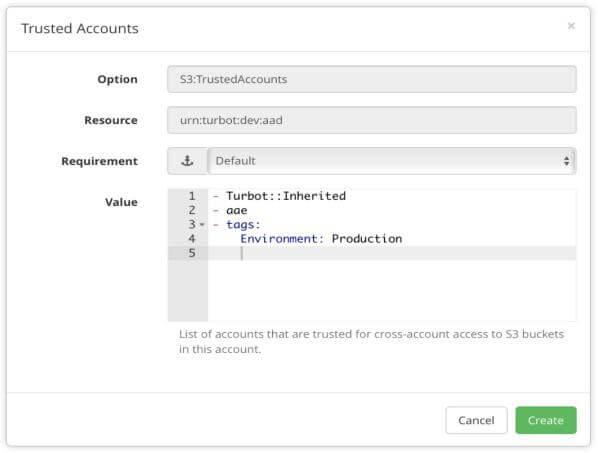The width and height of the screenshot is (598, 453).
Task: Click 'Environment' key in the editor
Action: point(279,239)
